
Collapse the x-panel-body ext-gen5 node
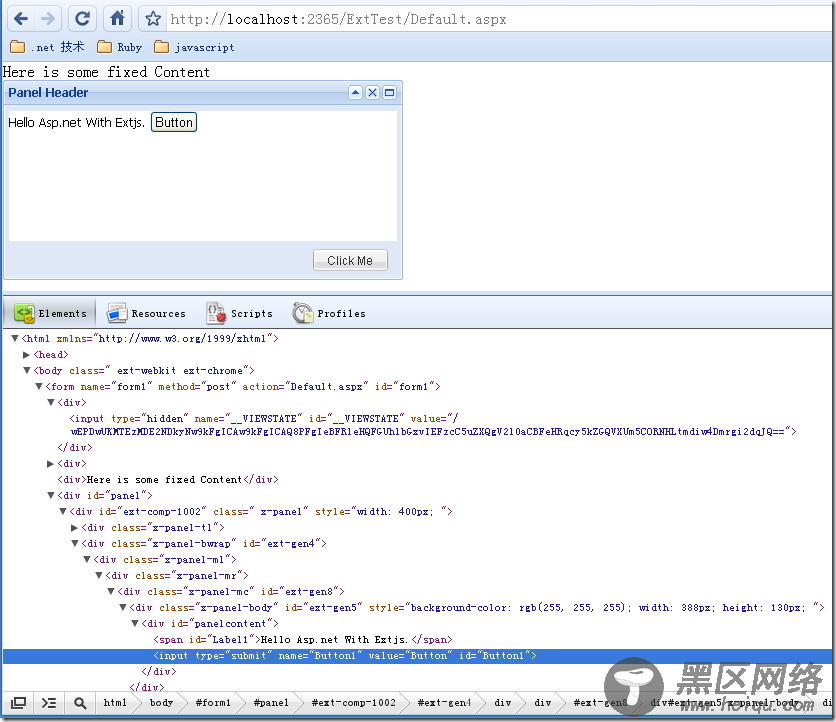pos(123,607)
